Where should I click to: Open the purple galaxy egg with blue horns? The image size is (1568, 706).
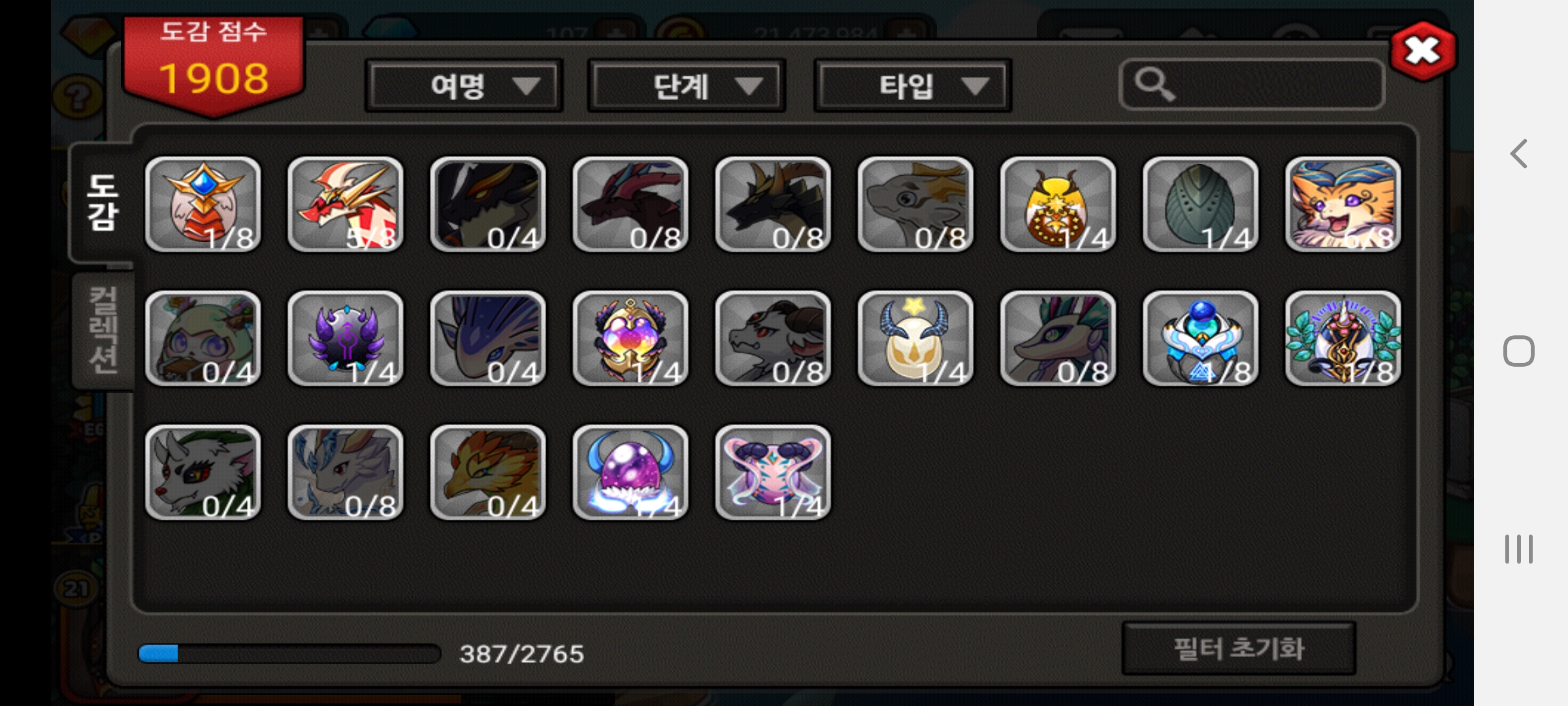630,472
